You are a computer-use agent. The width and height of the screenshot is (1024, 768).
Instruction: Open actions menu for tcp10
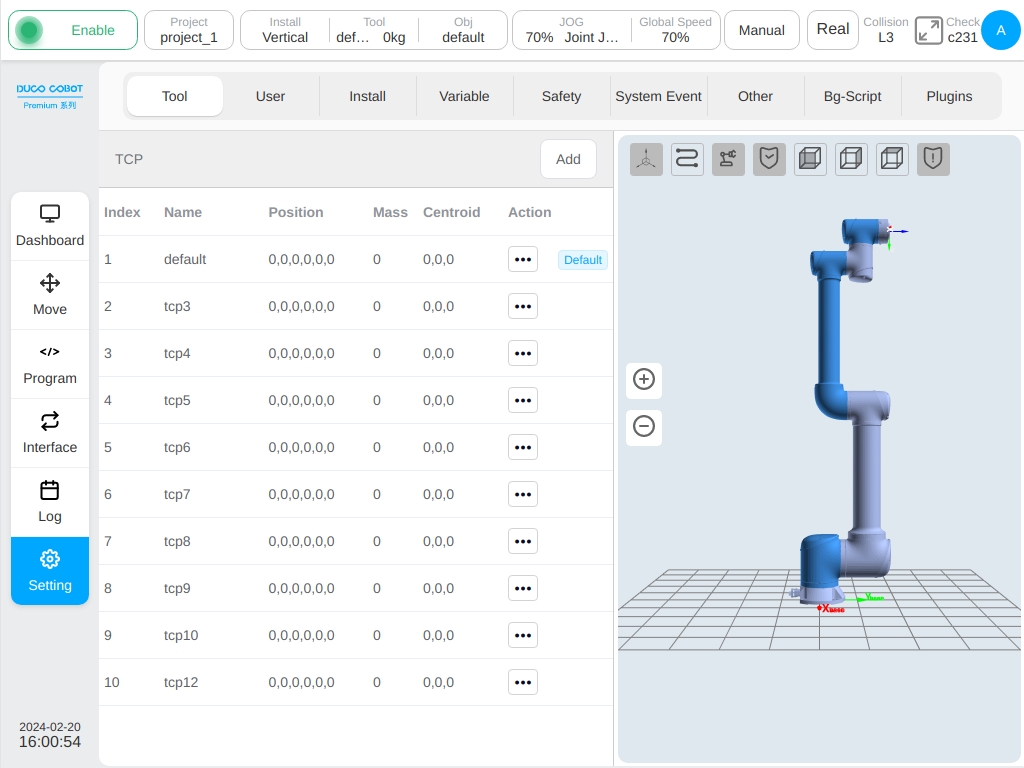click(522, 635)
